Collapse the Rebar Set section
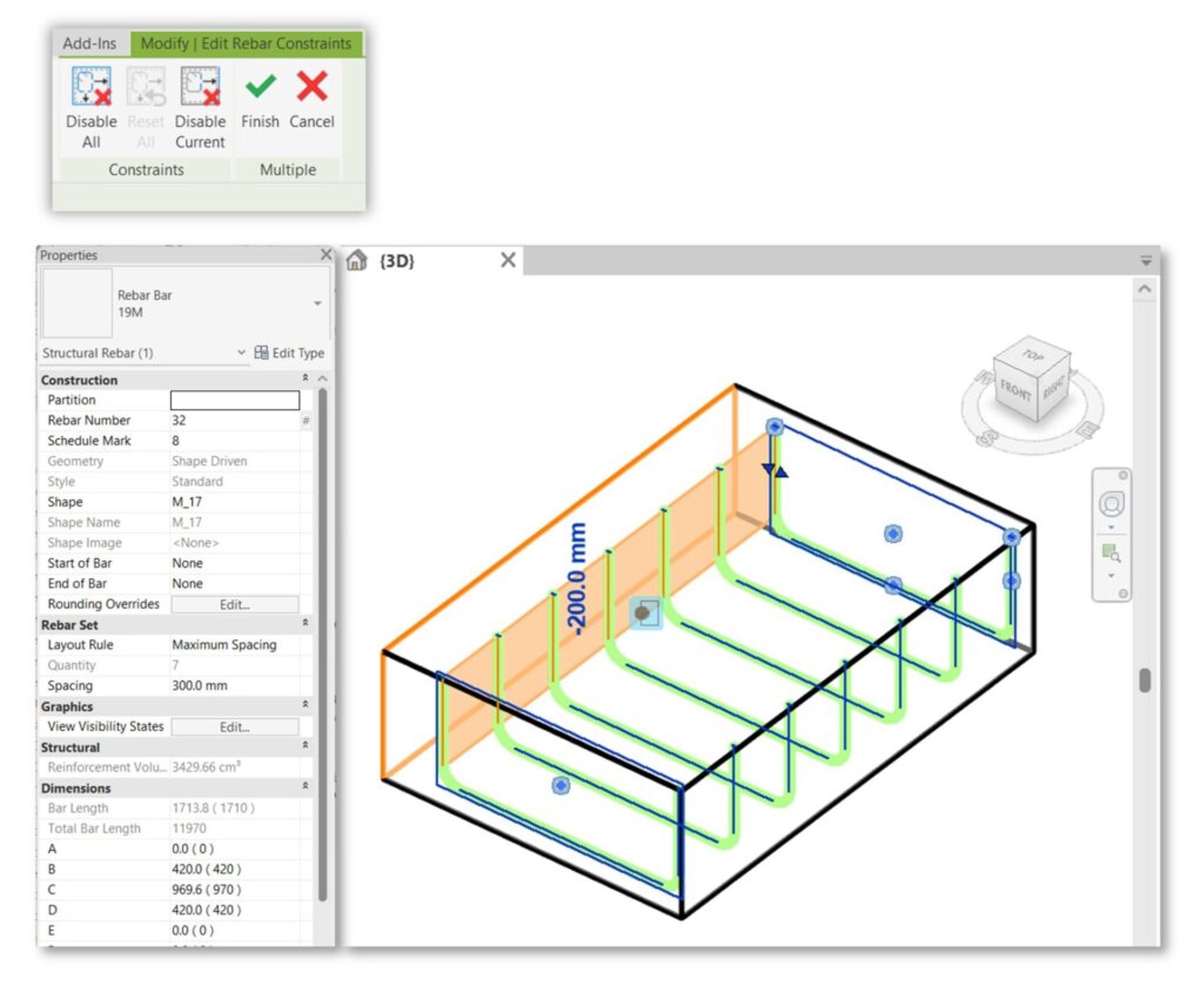The image size is (1204, 999). tap(305, 622)
